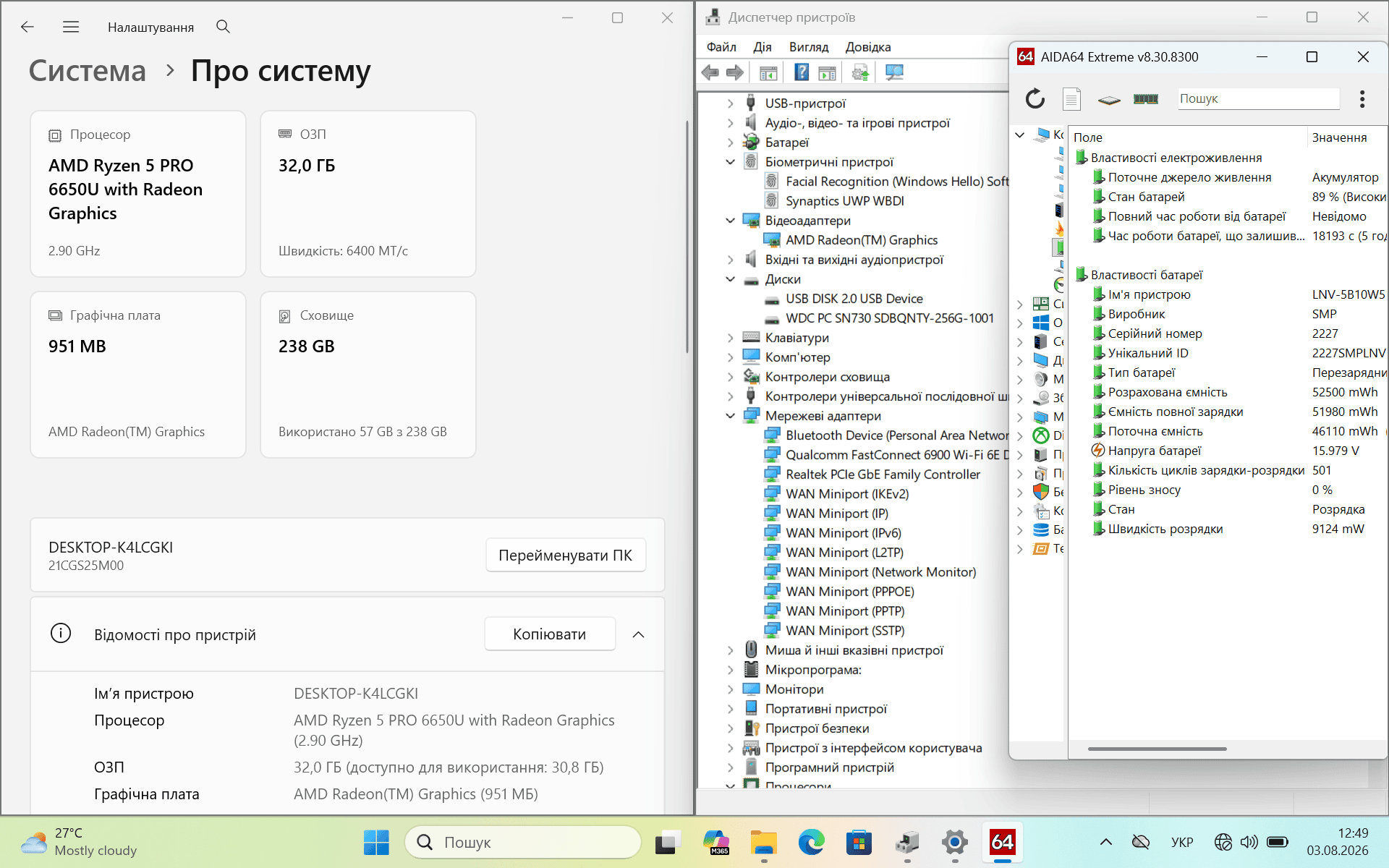1389x868 pixels.
Task: Click the CPU chip icon in AIDA64 toolbar
Action: click(x=1109, y=99)
